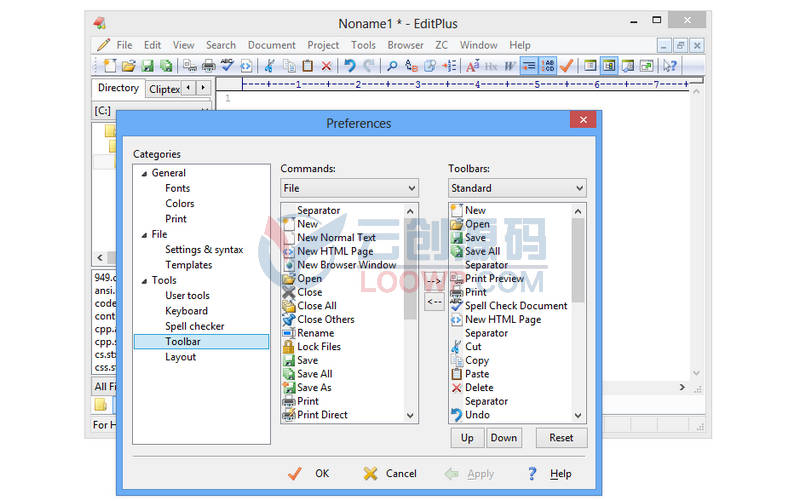Click Find magnifier icon in main toolbar
800x501 pixels.
392,66
